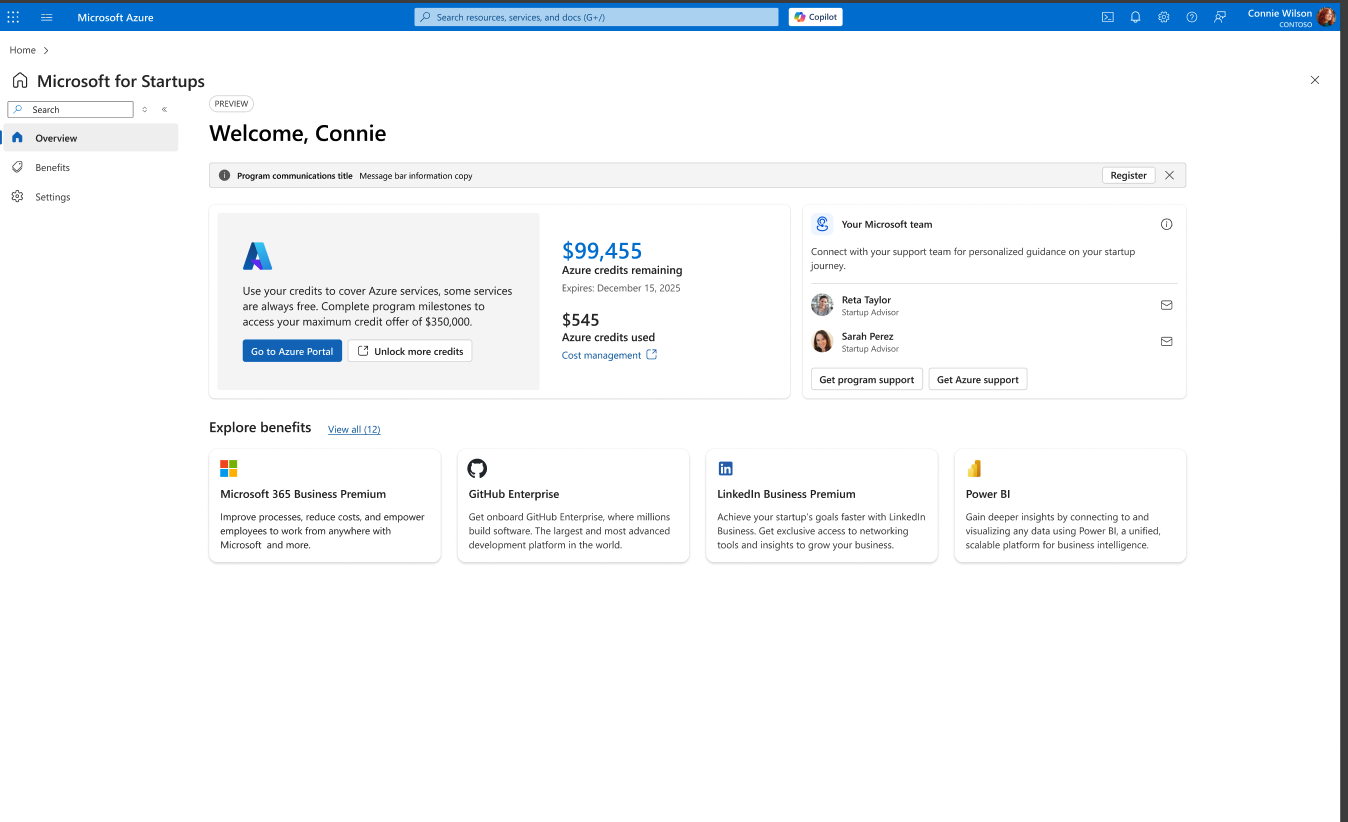Click Program communications title text
Screen dimensions: 1348x822
[x=295, y=175]
